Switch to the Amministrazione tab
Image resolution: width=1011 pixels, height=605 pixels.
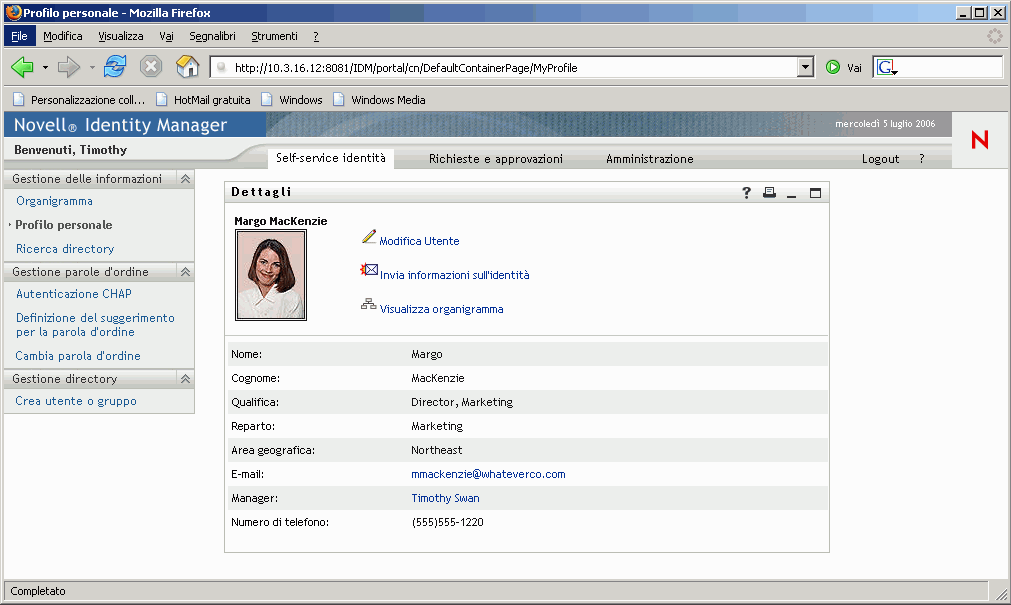(x=649, y=159)
